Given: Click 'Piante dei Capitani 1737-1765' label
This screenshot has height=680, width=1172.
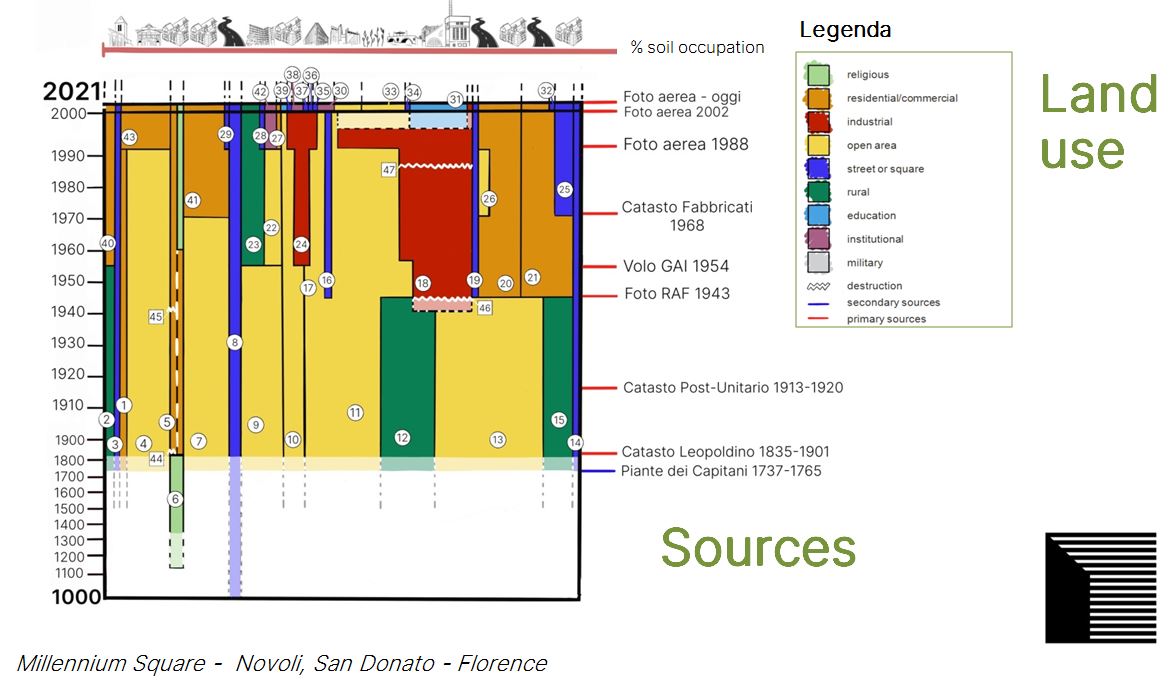Looking at the screenshot, I should (x=721, y=471).
